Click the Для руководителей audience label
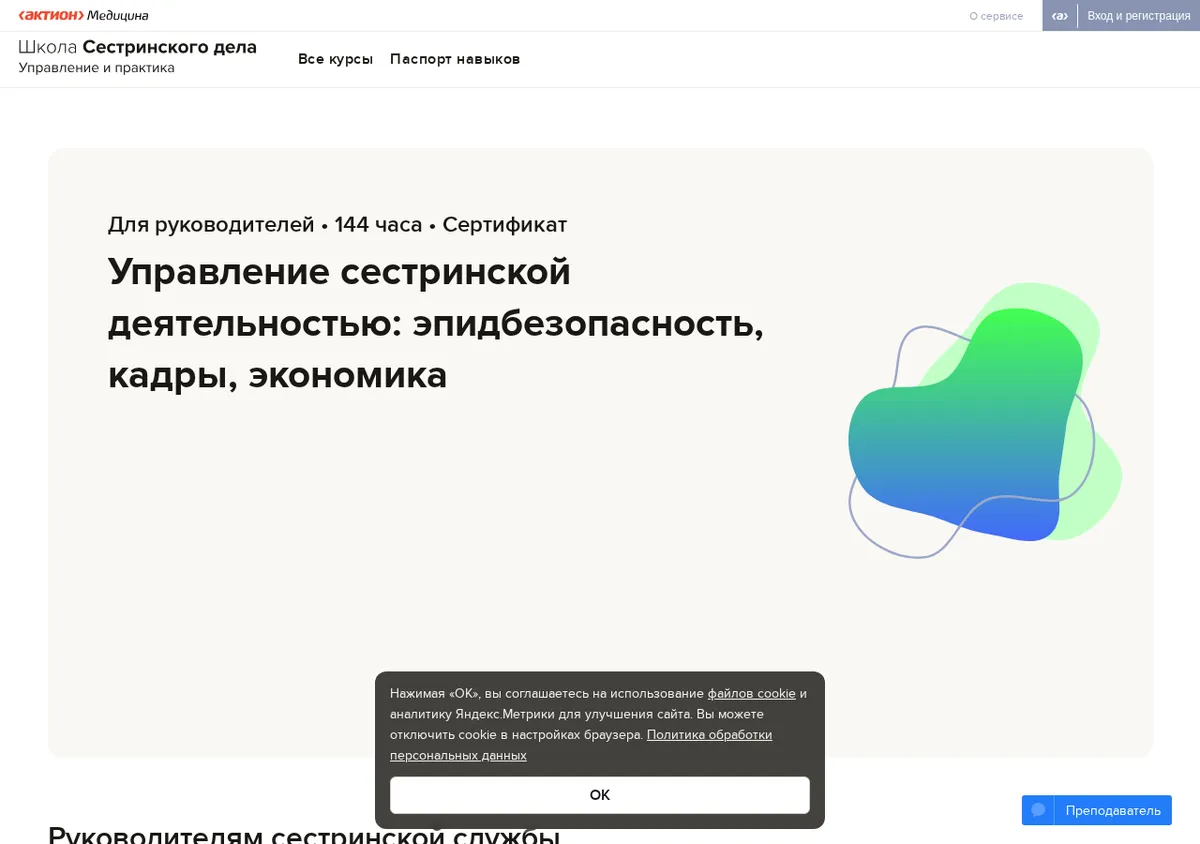The width and height of the screenshot is (1200, 844). [211, 224]
